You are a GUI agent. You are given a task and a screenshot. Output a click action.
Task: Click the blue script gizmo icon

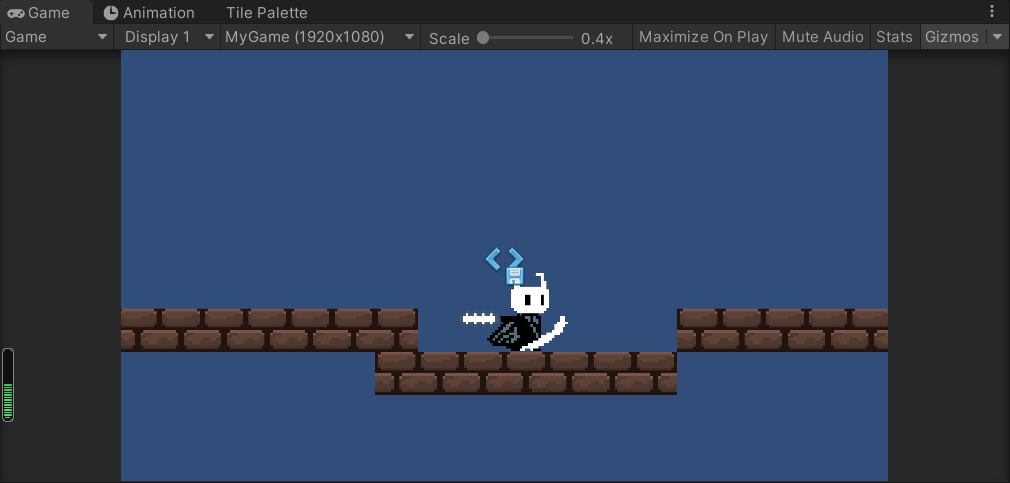(504, 259)
